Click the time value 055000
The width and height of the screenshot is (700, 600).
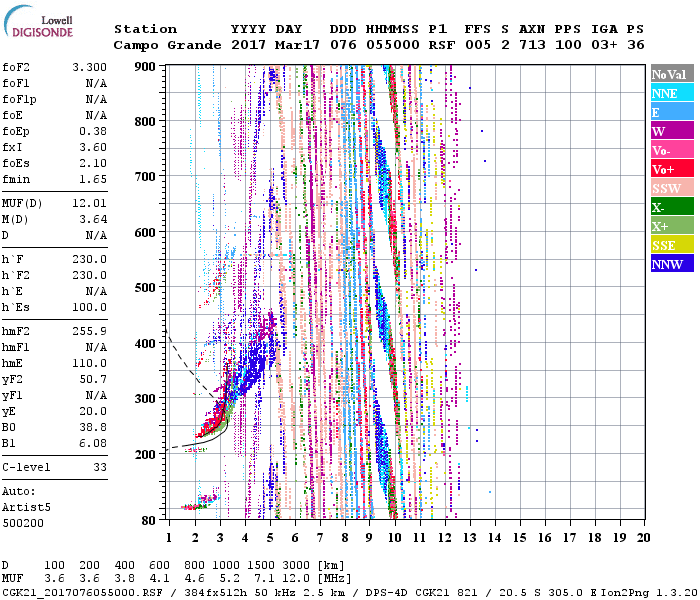click(x=393, y=45)
